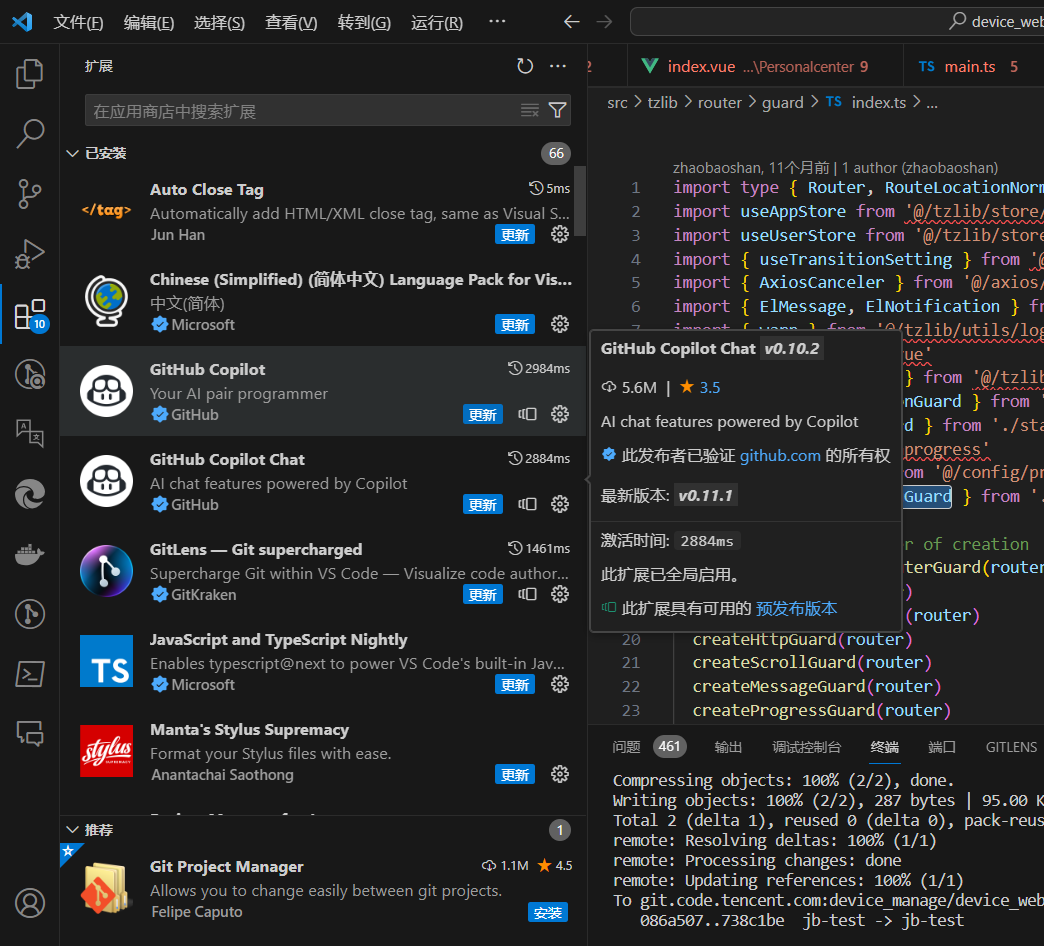Go forward with the navigation arrow
1044x946 pixels.
tap(604, 22)
